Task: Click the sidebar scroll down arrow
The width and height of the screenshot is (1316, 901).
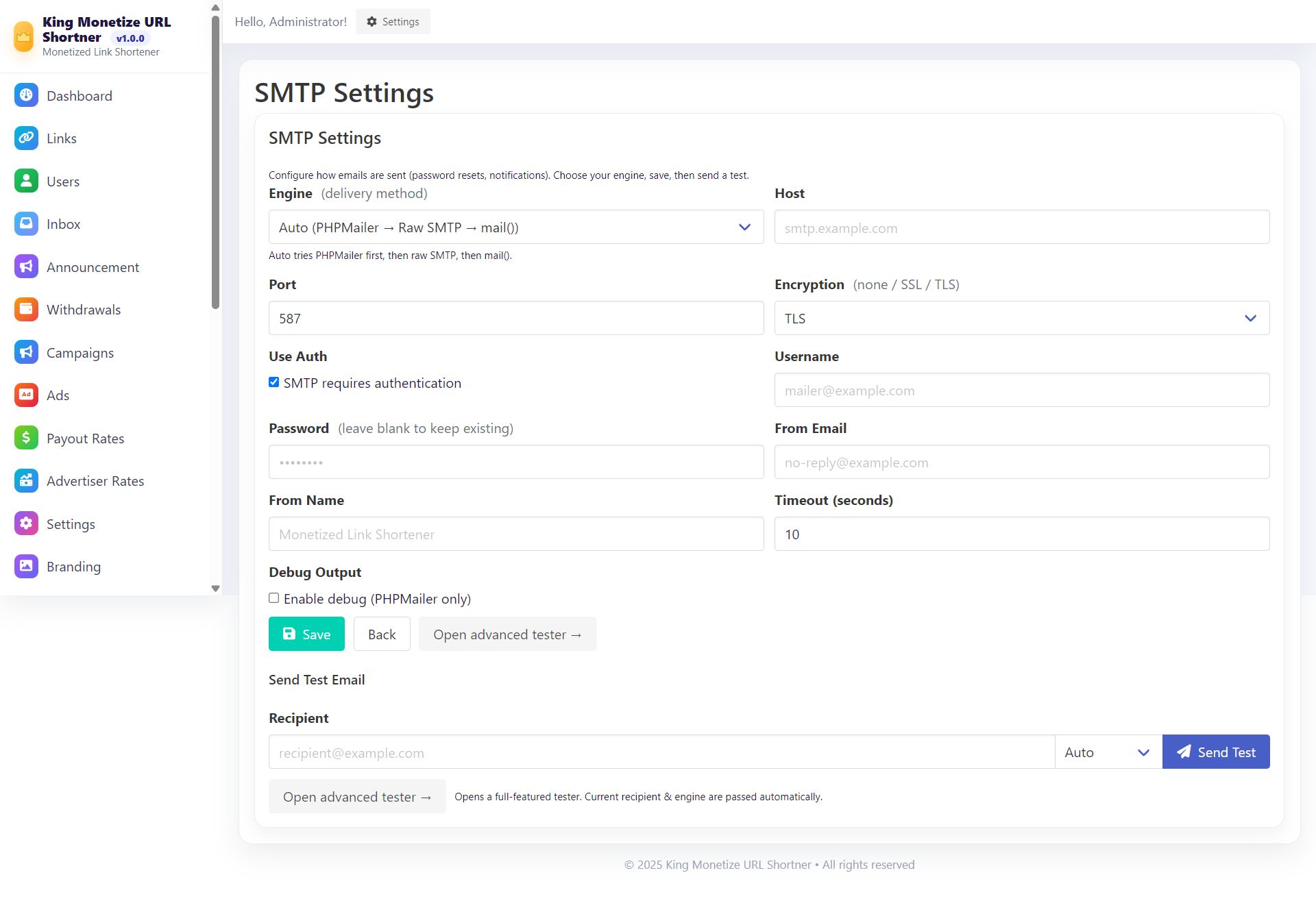Action: (215, 589)
